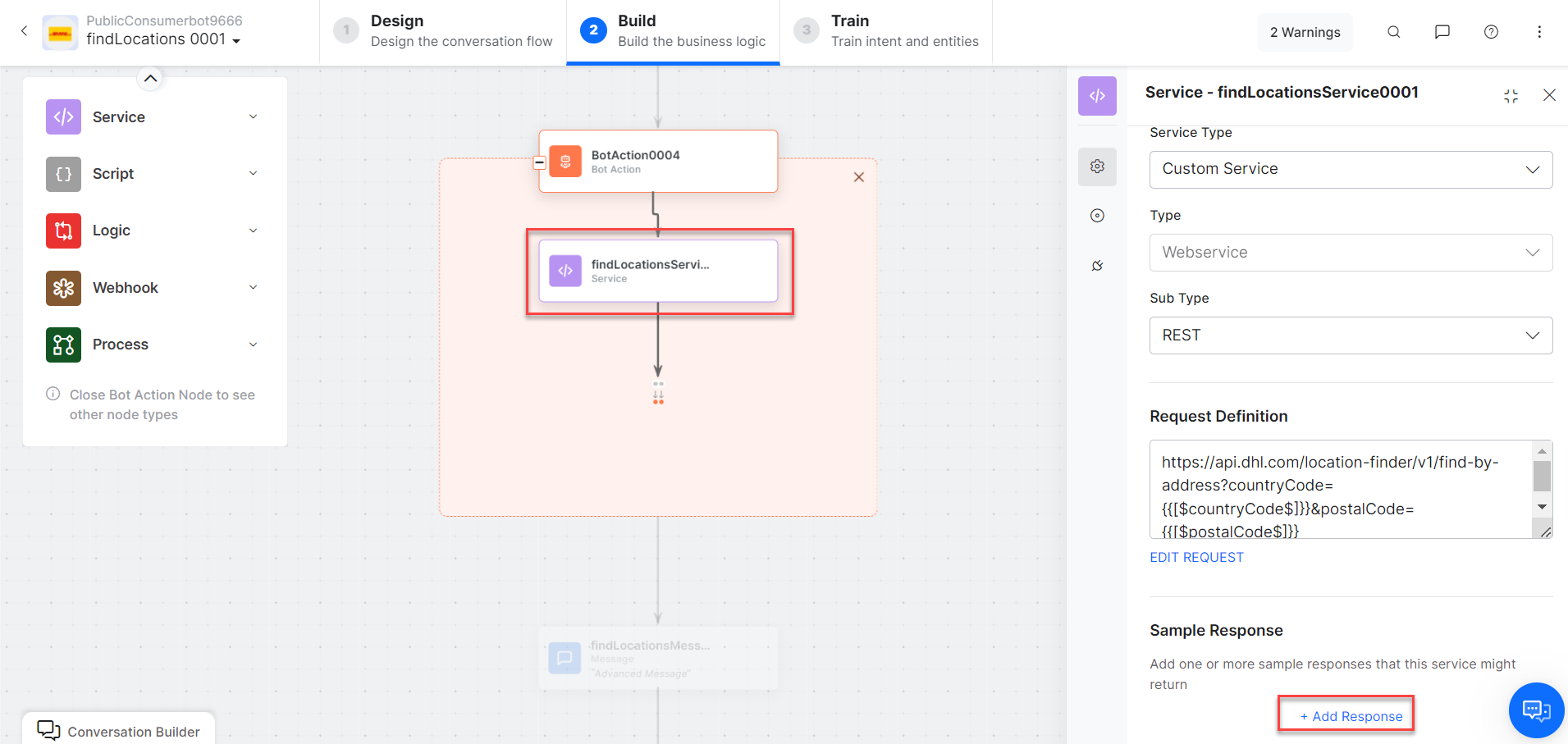Click the EDIT REQUEST link
The width and height of the screenshot is (1568, 744).
[1195, 558]
